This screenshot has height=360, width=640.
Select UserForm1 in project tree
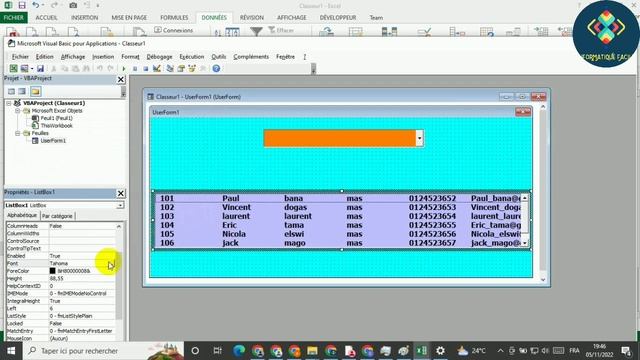(x=53, y=140)
